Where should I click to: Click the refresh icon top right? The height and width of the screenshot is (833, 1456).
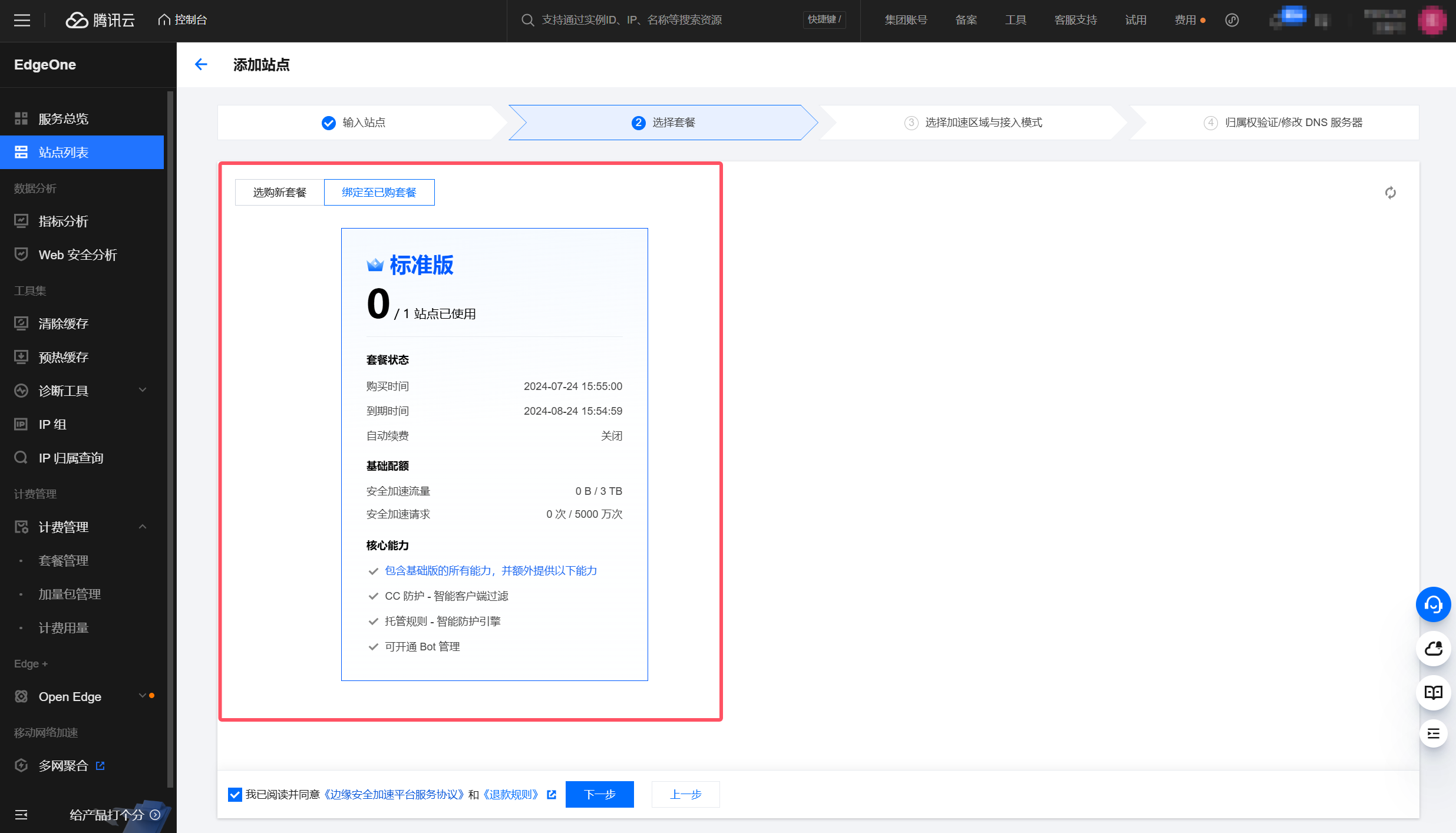pyautogui.click(x=1390, y=192)
